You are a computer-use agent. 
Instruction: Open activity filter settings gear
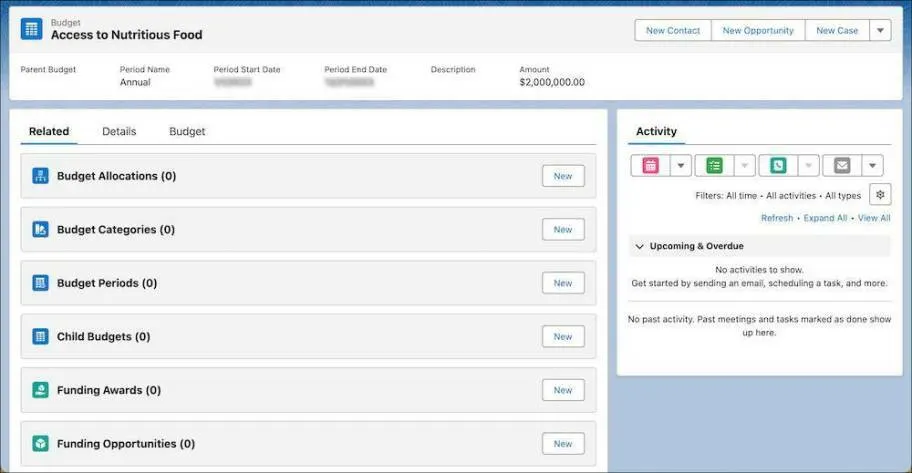click(x=880, y=195)
